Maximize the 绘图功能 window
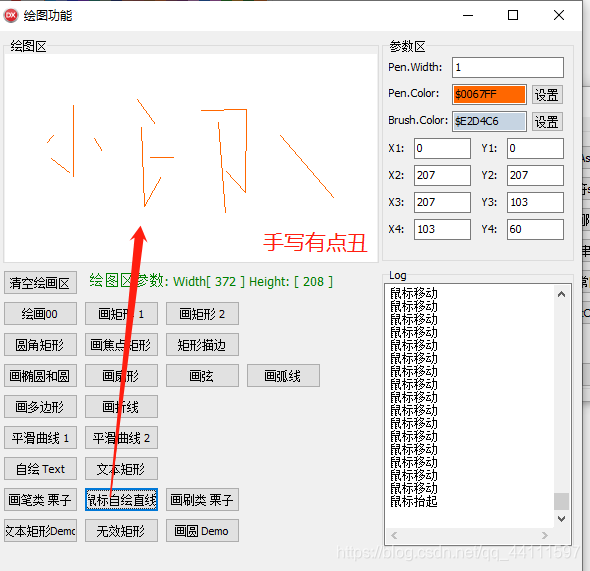The width and height of the screenshot is (590, 571). (513, 15)
